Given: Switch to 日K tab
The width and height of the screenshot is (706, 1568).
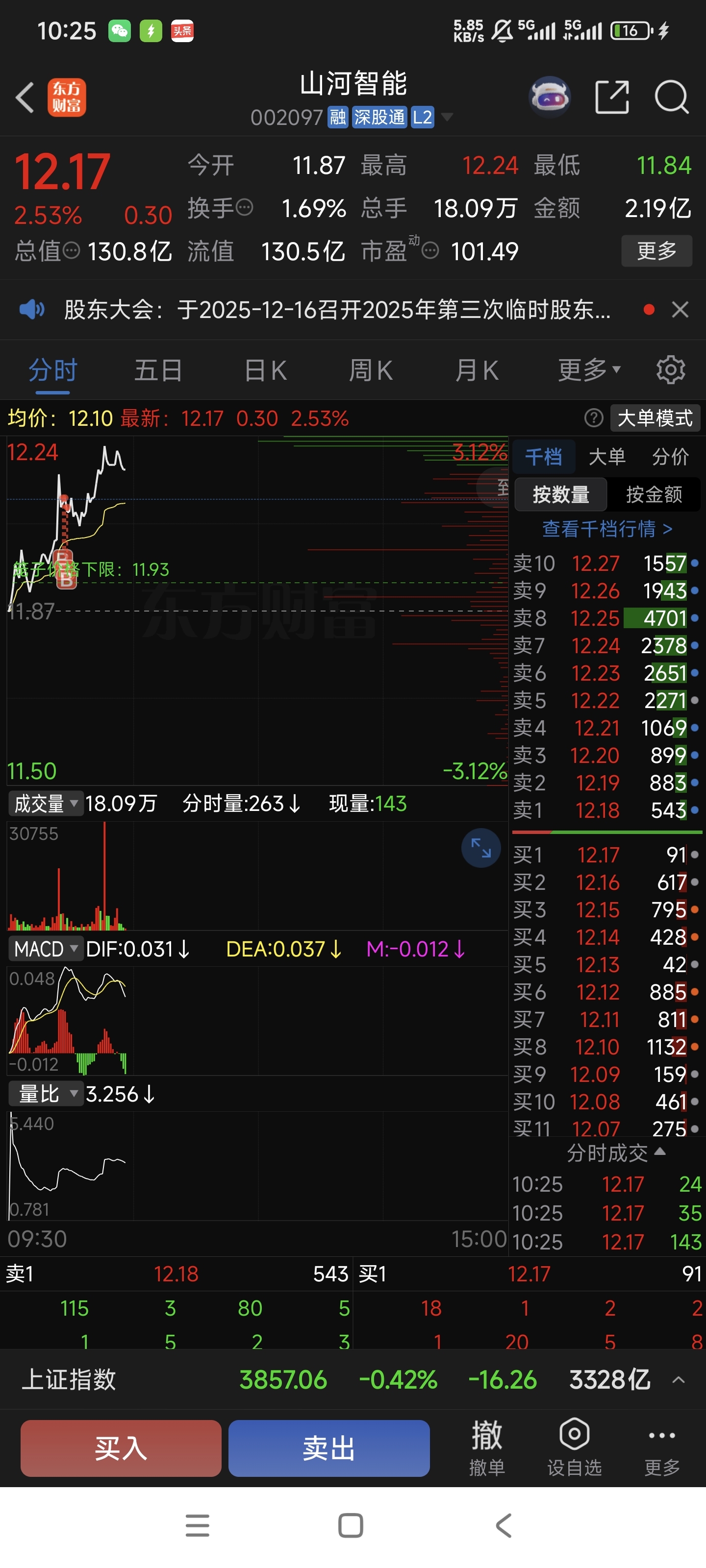Looking at the screenshot, I should [265, 370].
